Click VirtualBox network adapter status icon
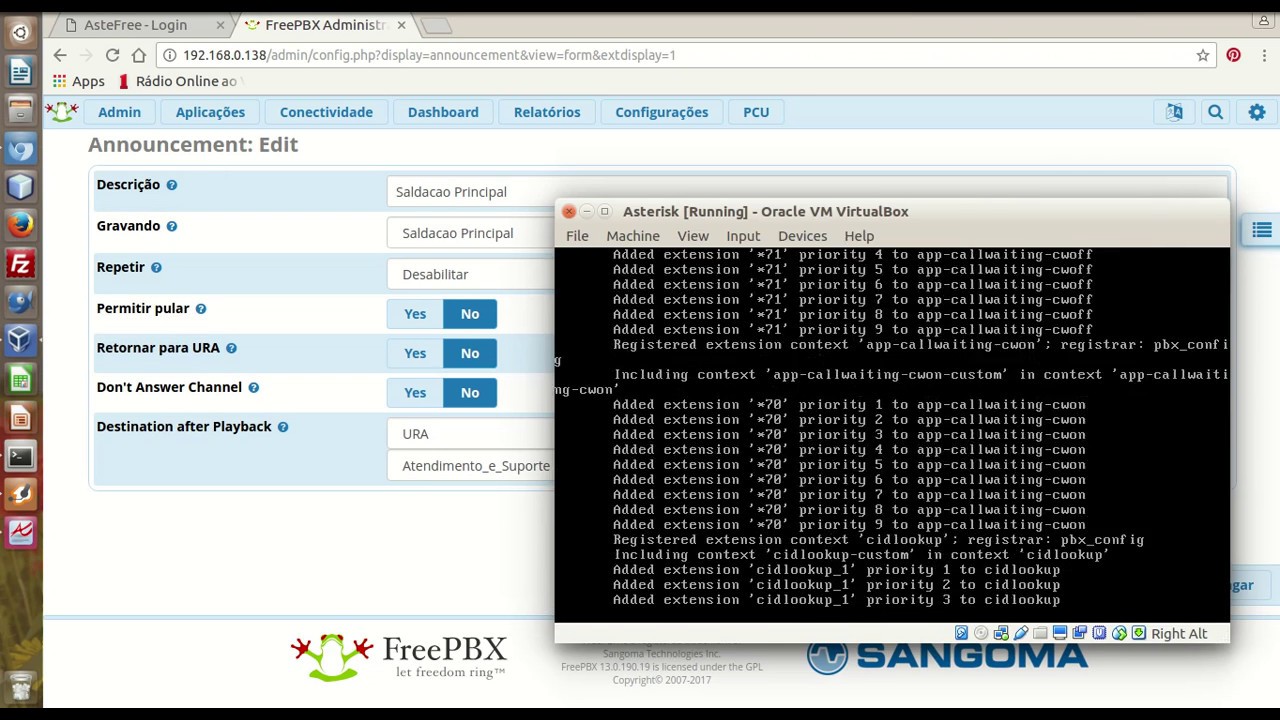 click(1001, 633)
